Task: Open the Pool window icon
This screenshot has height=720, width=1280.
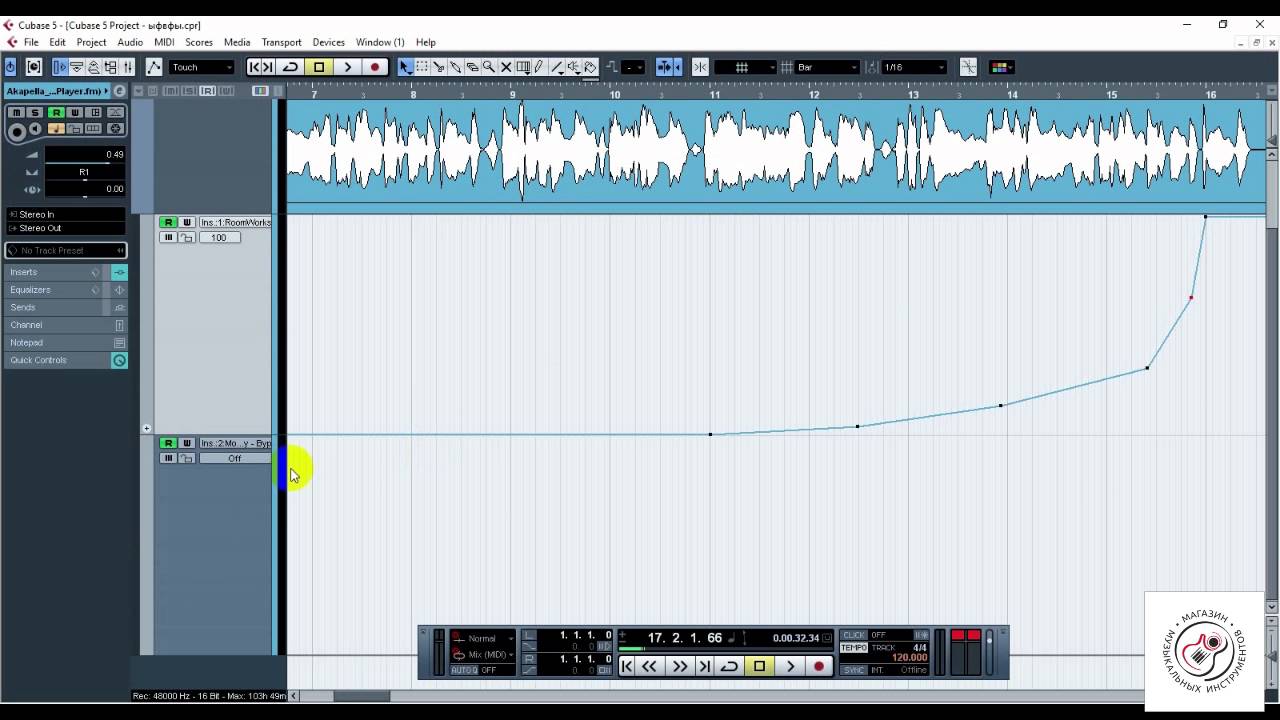Action: pyautogui.click(x=111, y=67)
